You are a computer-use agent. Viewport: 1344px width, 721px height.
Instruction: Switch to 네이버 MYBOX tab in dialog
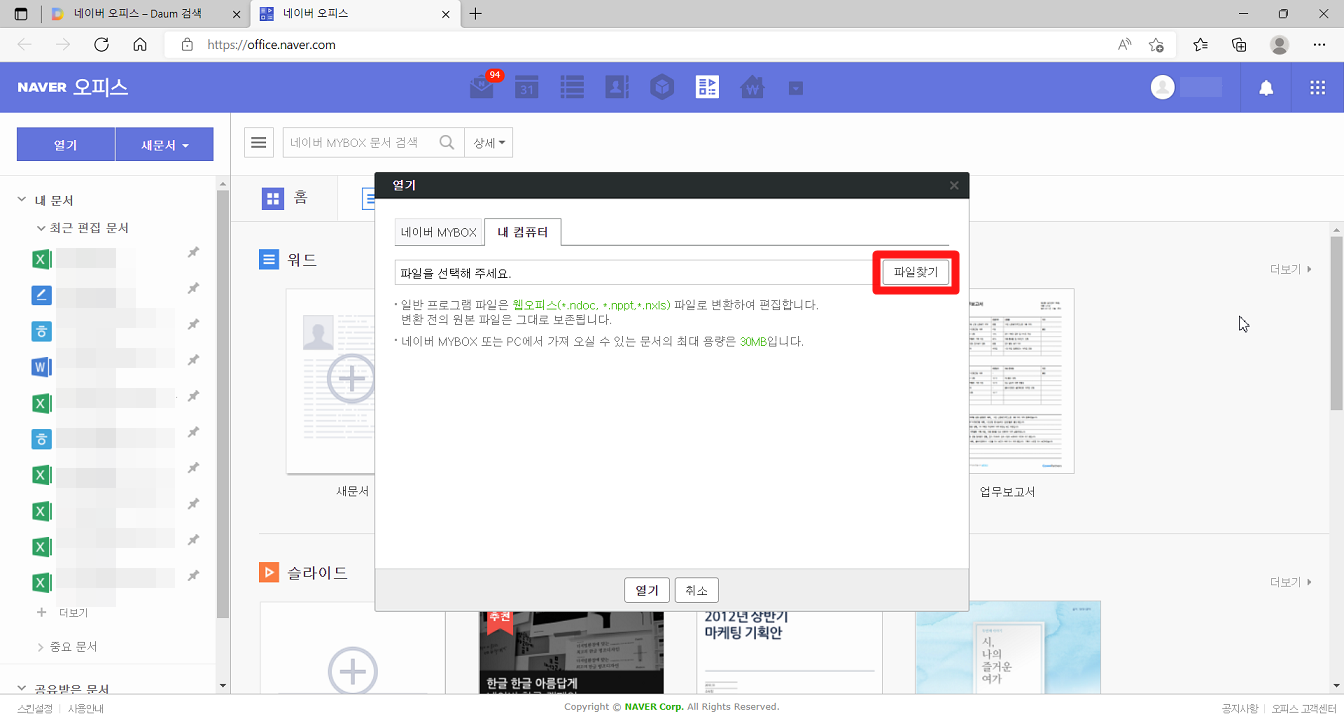tap(439, 232)
